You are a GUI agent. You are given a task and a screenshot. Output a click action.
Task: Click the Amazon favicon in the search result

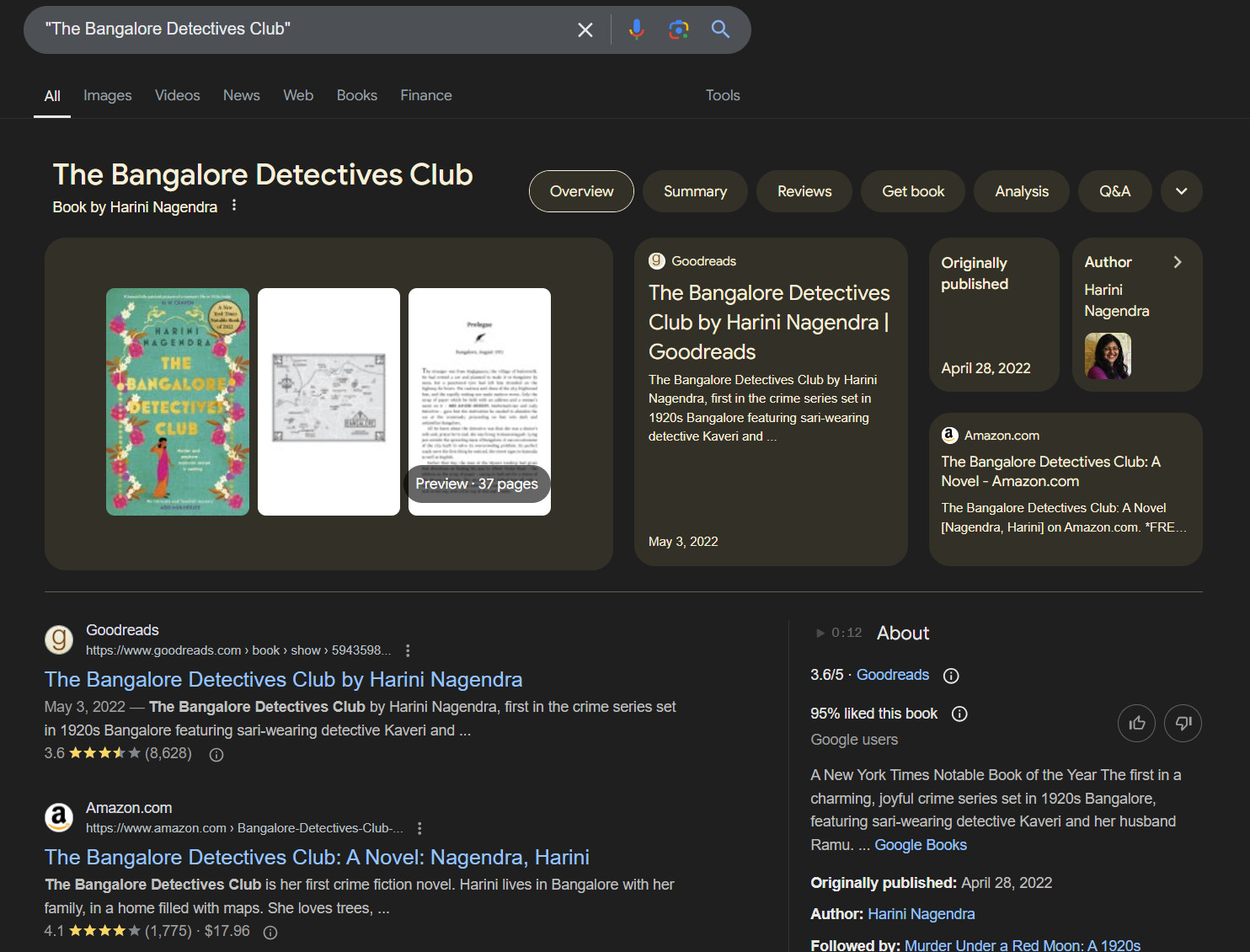pyautogui.click(x=59, y=817)
